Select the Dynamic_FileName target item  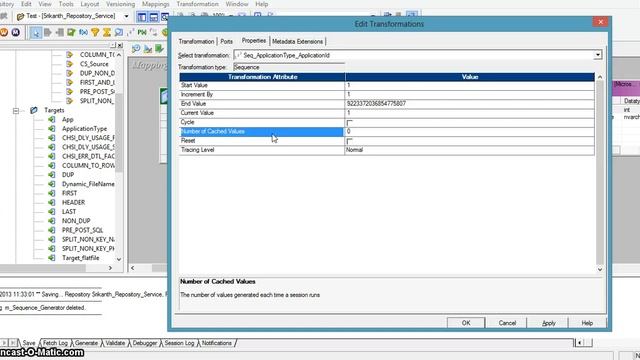pyautogui.click(x=88, y=184)
